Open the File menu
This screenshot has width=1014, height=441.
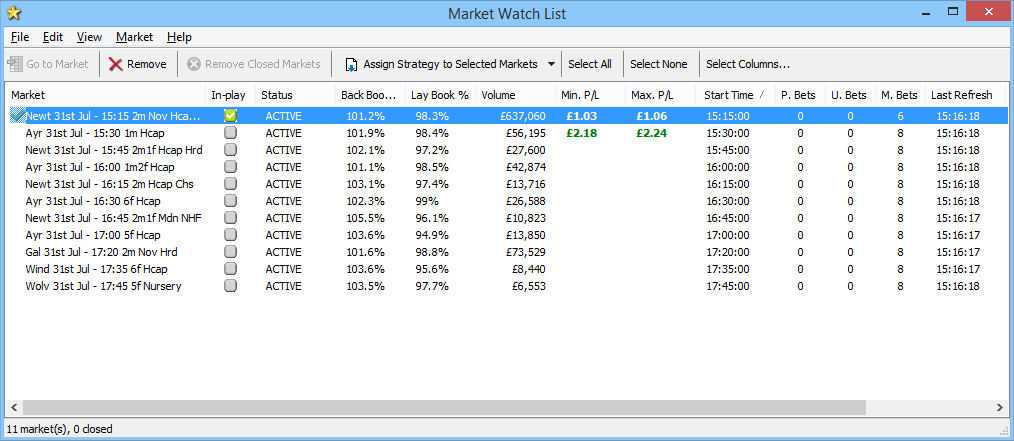pos(20,37)
